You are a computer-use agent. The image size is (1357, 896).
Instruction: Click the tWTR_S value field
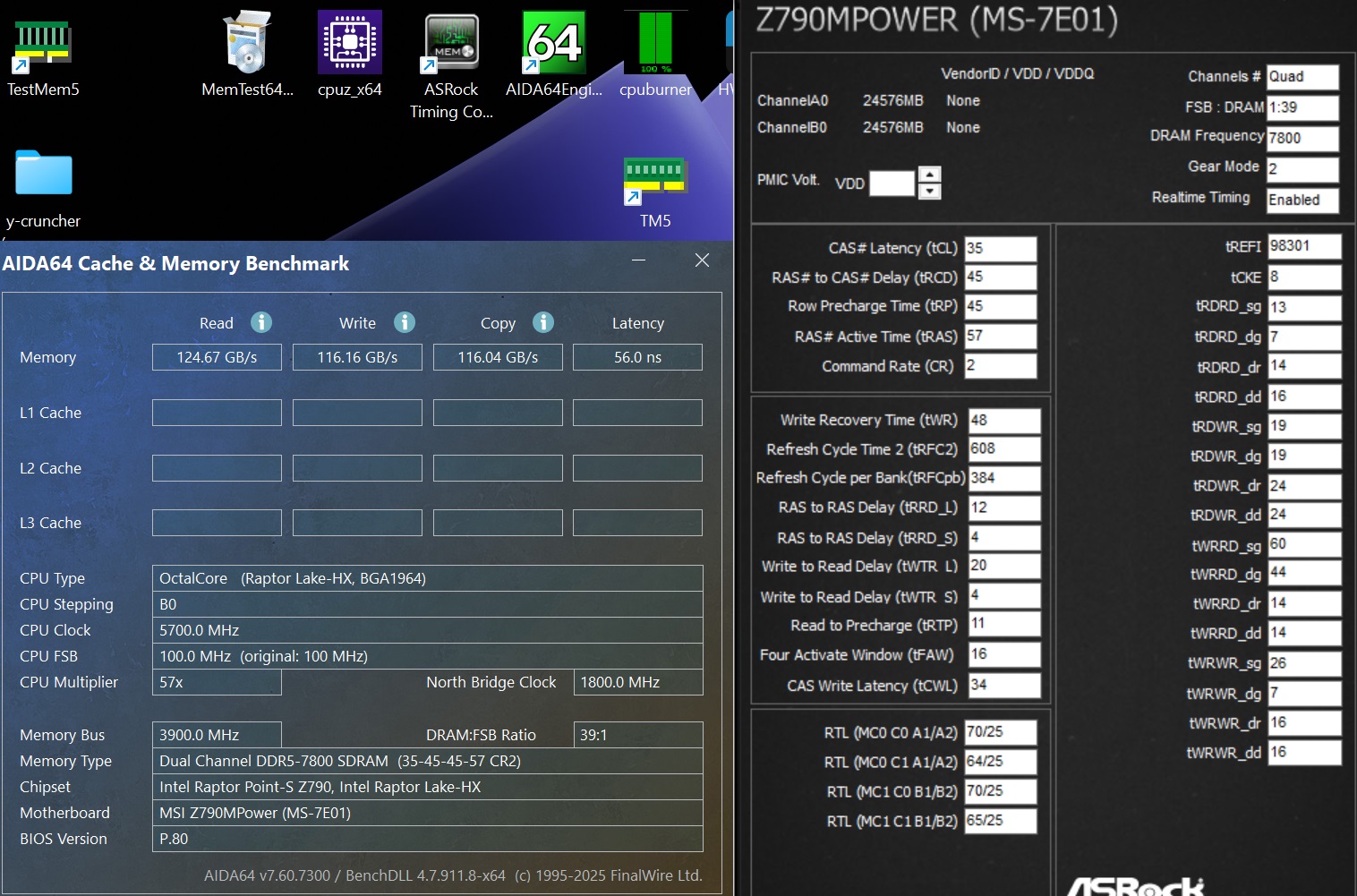(x=1004, y=595)
